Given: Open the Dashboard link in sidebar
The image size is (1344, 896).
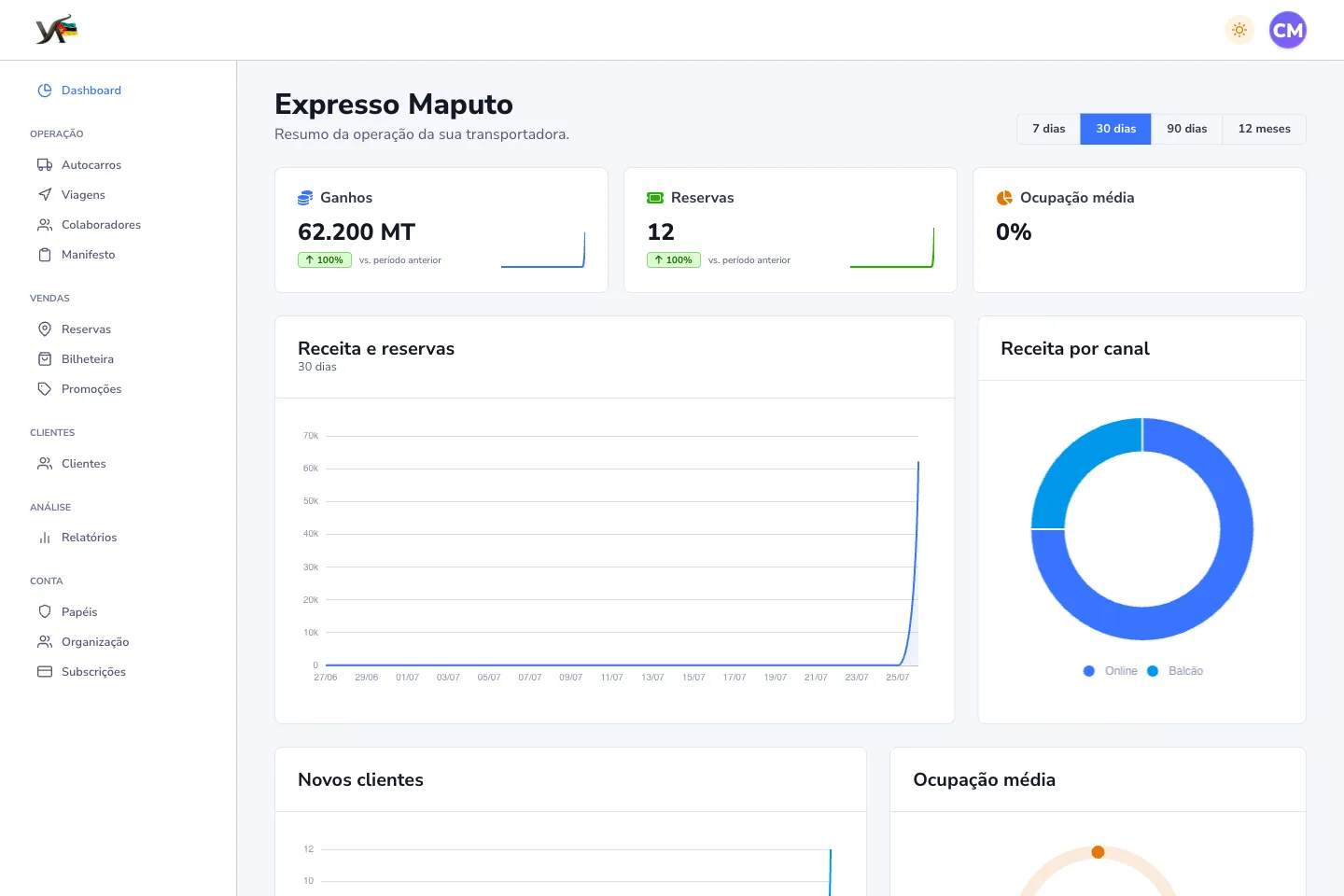Looking at the screenshot, I should (x=91, y=91).
